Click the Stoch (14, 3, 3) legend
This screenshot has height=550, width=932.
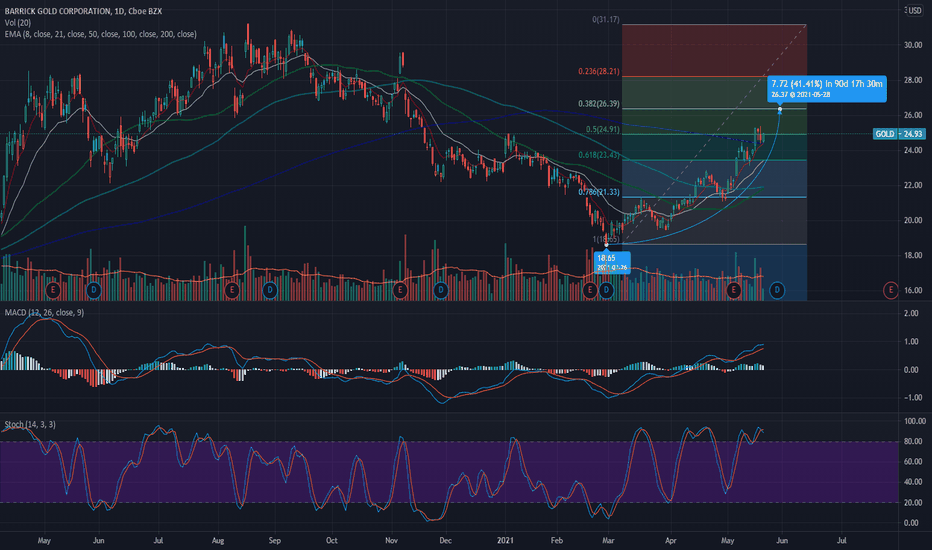pyautogui.click(x=30, y=424)
